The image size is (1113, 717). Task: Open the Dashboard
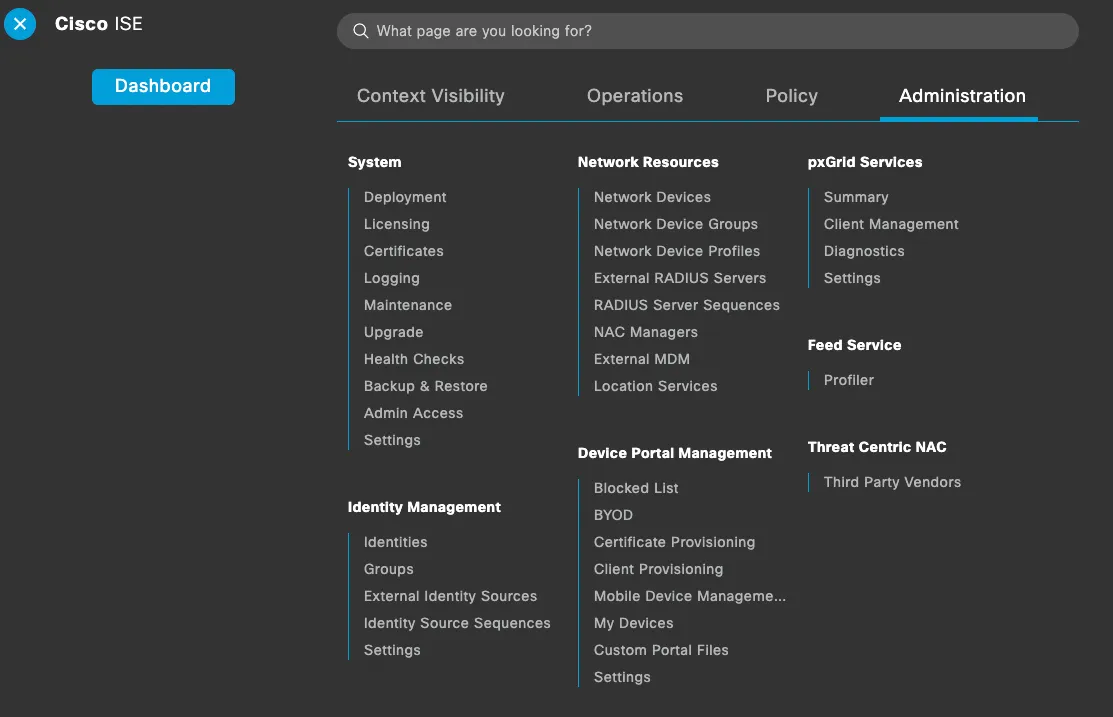pos(162,87)
